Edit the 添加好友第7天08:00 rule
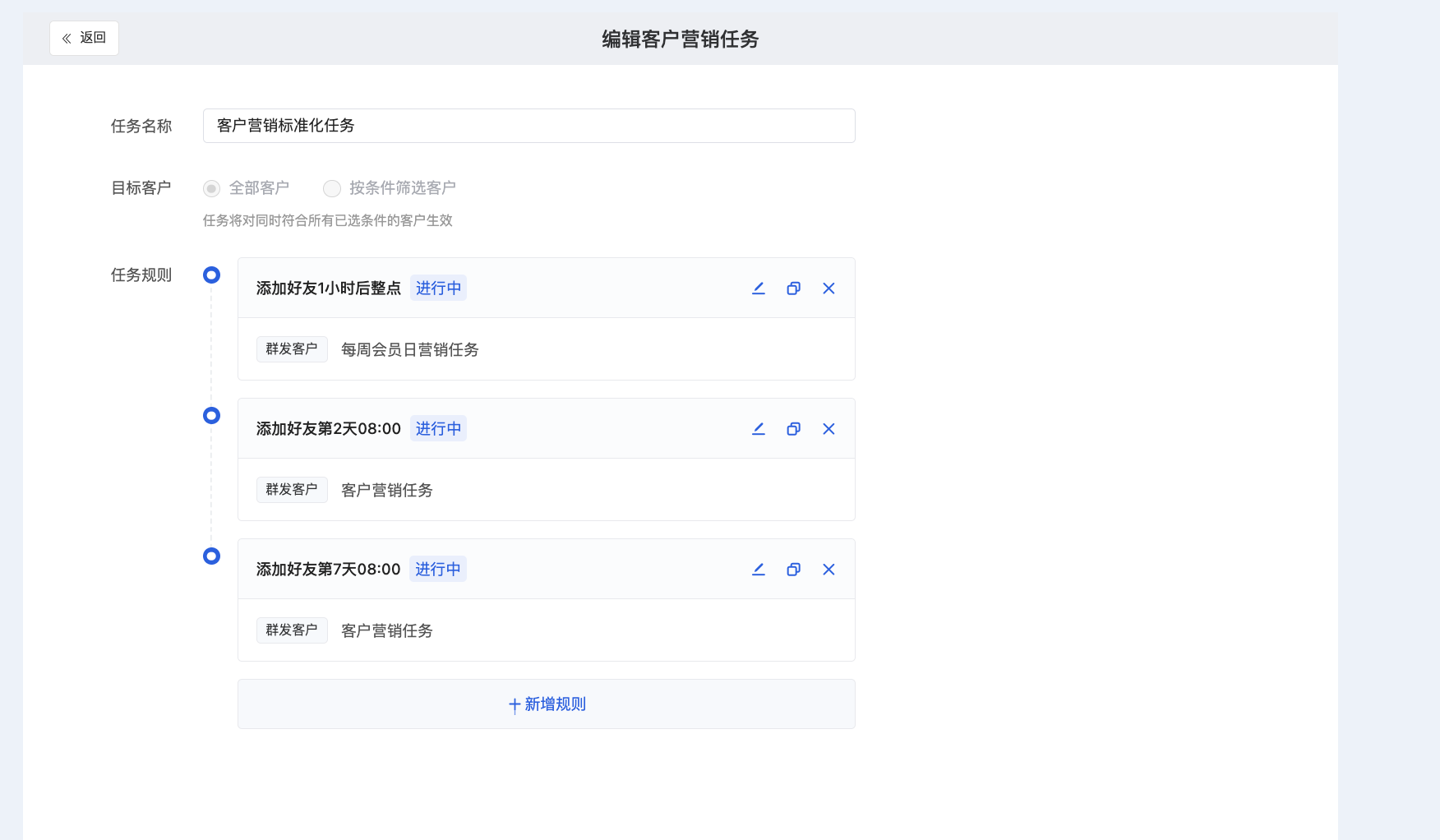This screenshot has width=1440, height=840. coord(759,570)
